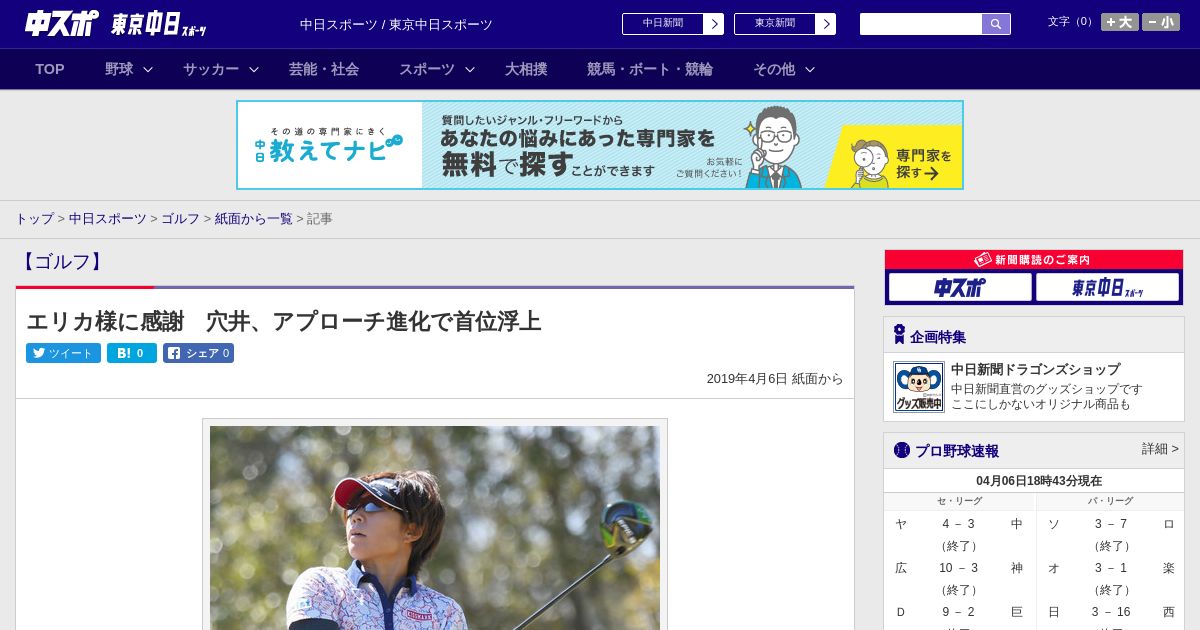Click the 東京中日スポーツ logo in header

pyautogui.click(x=158, y=24)
